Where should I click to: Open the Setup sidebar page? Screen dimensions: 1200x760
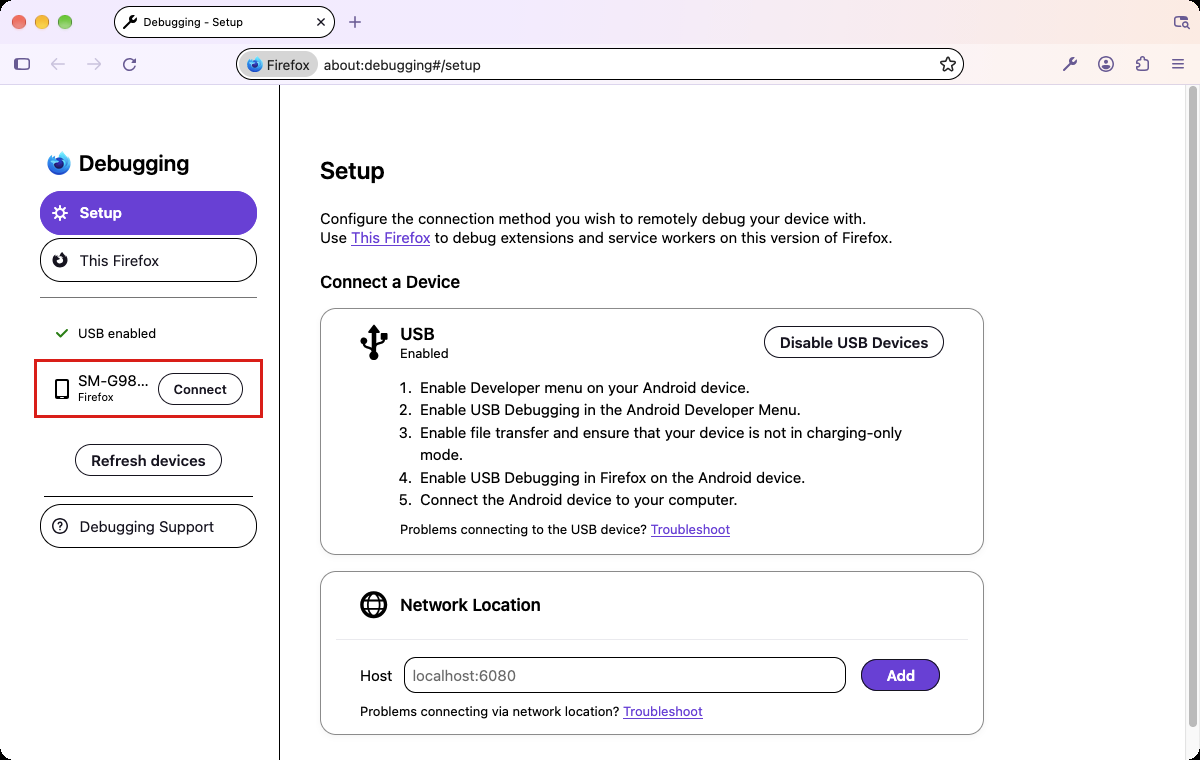coord(148,213)
